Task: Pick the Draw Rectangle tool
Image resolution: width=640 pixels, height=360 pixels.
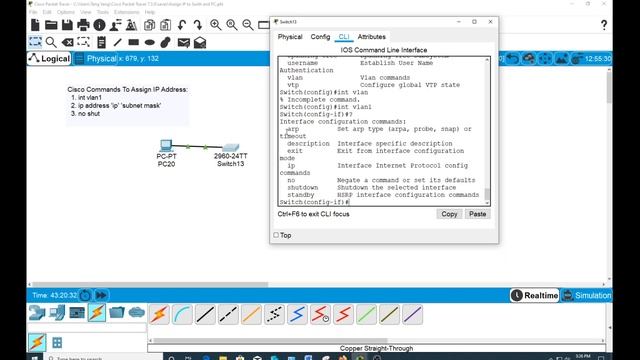Action: tap(133, 42)
